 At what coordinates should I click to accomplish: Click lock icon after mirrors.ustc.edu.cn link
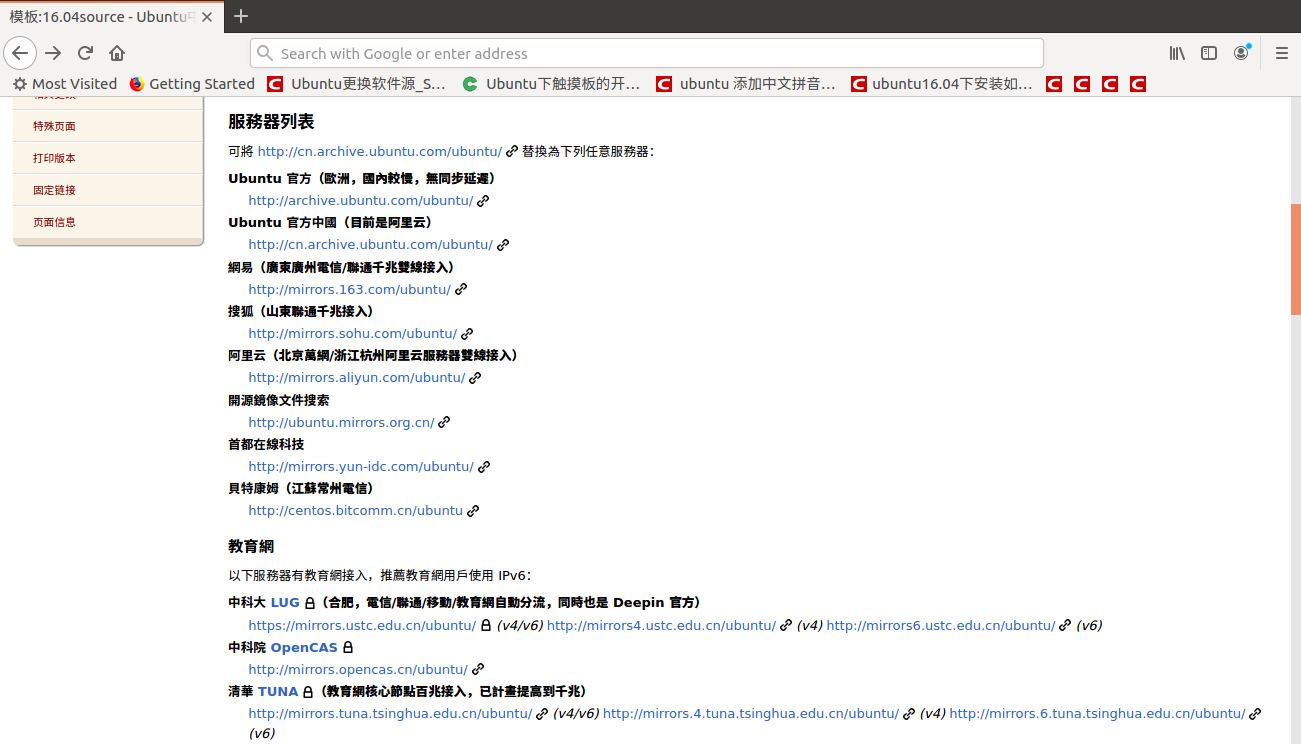(486, 625)
